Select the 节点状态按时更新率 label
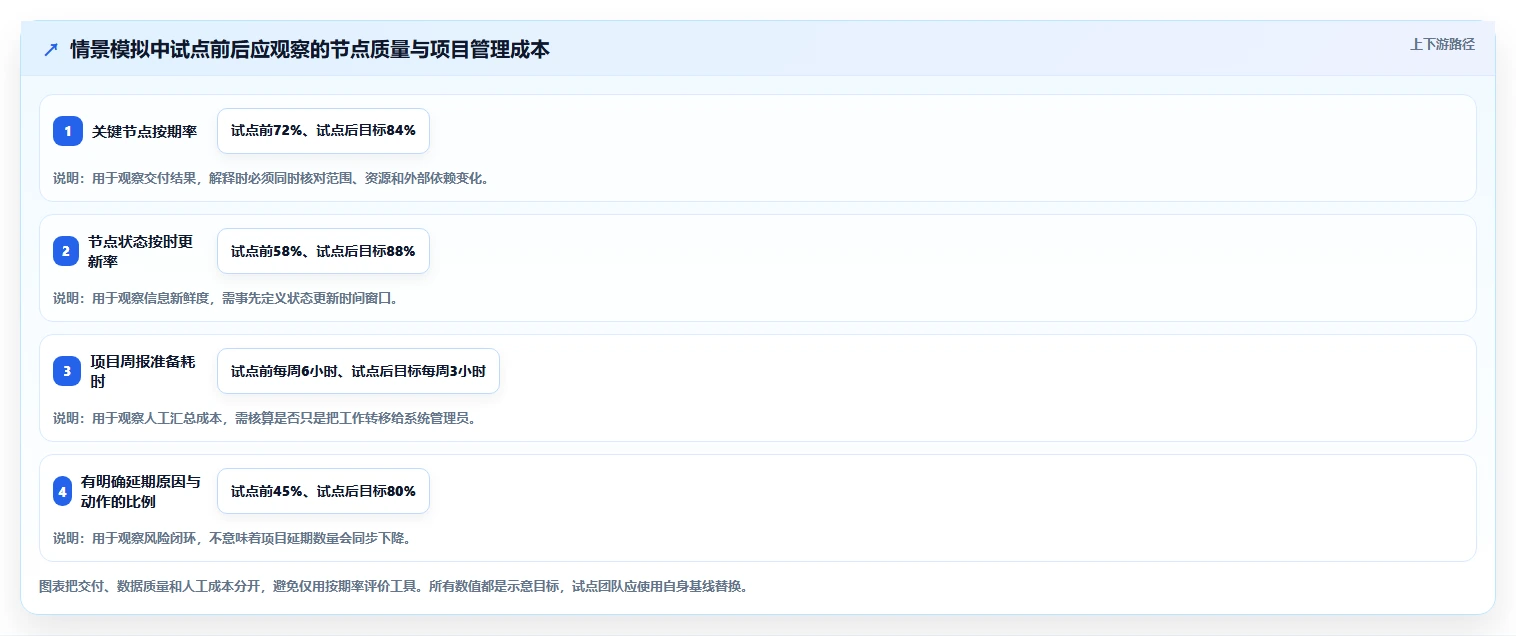This screenshot has height=636, width=1516. [140, 251]
